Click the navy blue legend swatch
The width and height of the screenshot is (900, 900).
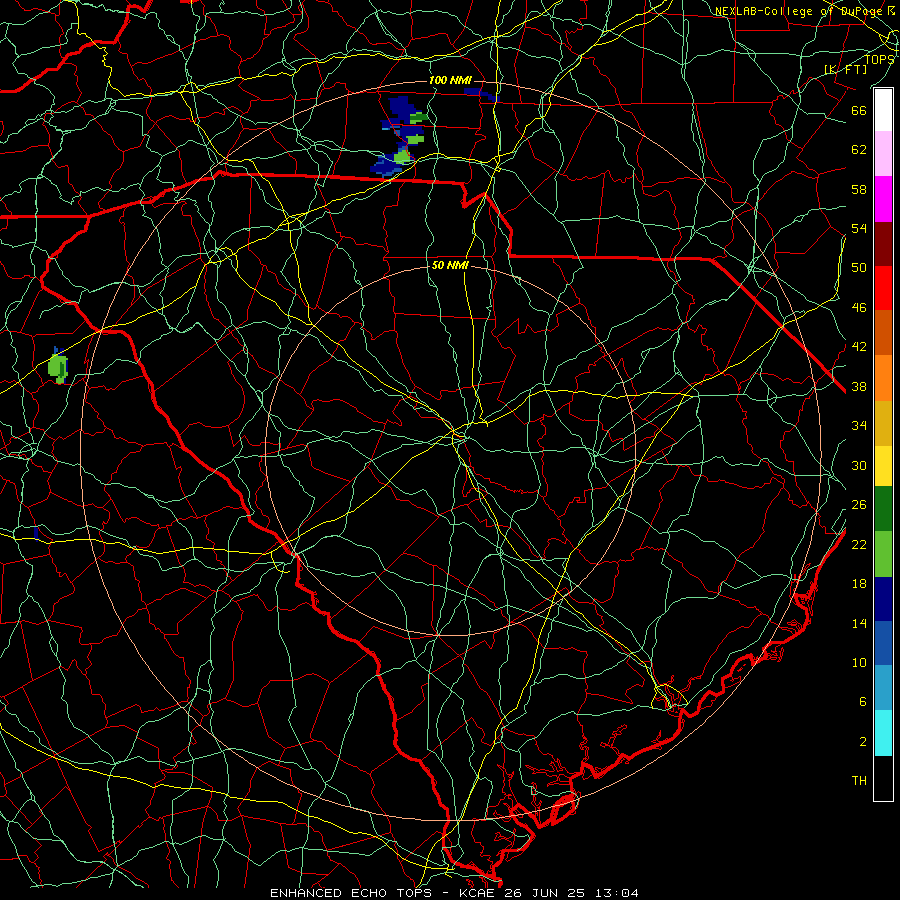[x=883, y=599]
